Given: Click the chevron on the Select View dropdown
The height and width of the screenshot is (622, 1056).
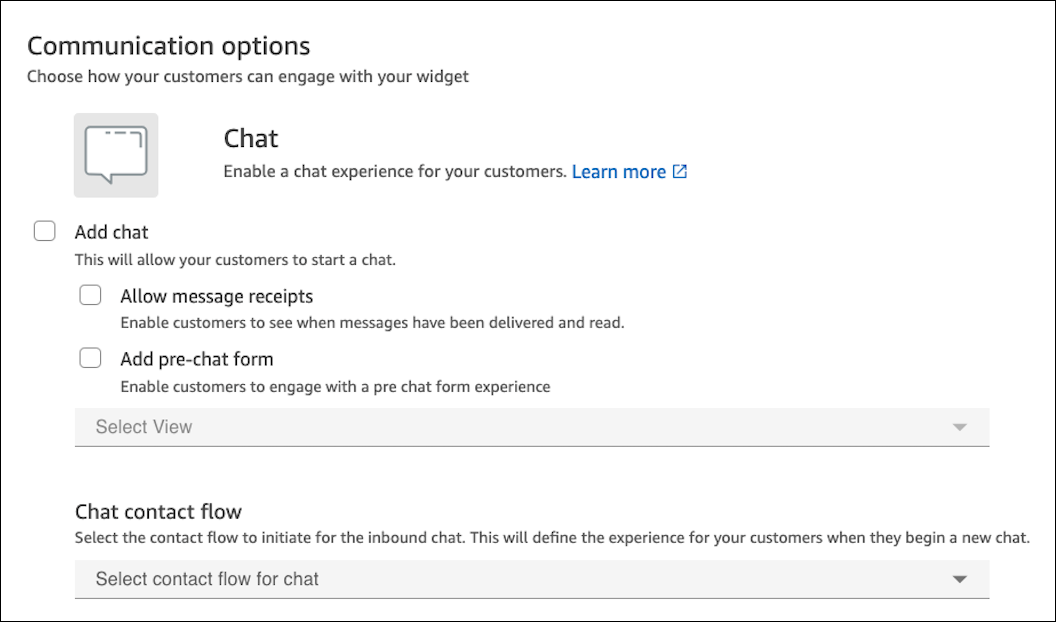Looking at the screenshot, I should [x=959, y=427].
